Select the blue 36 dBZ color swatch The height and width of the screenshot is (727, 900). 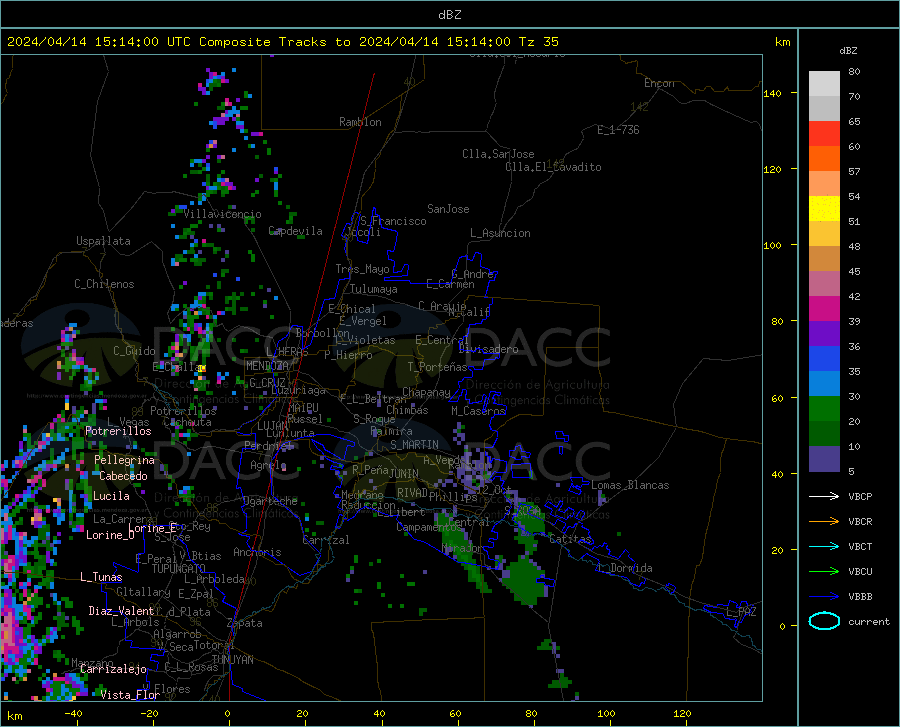(824, 358)
